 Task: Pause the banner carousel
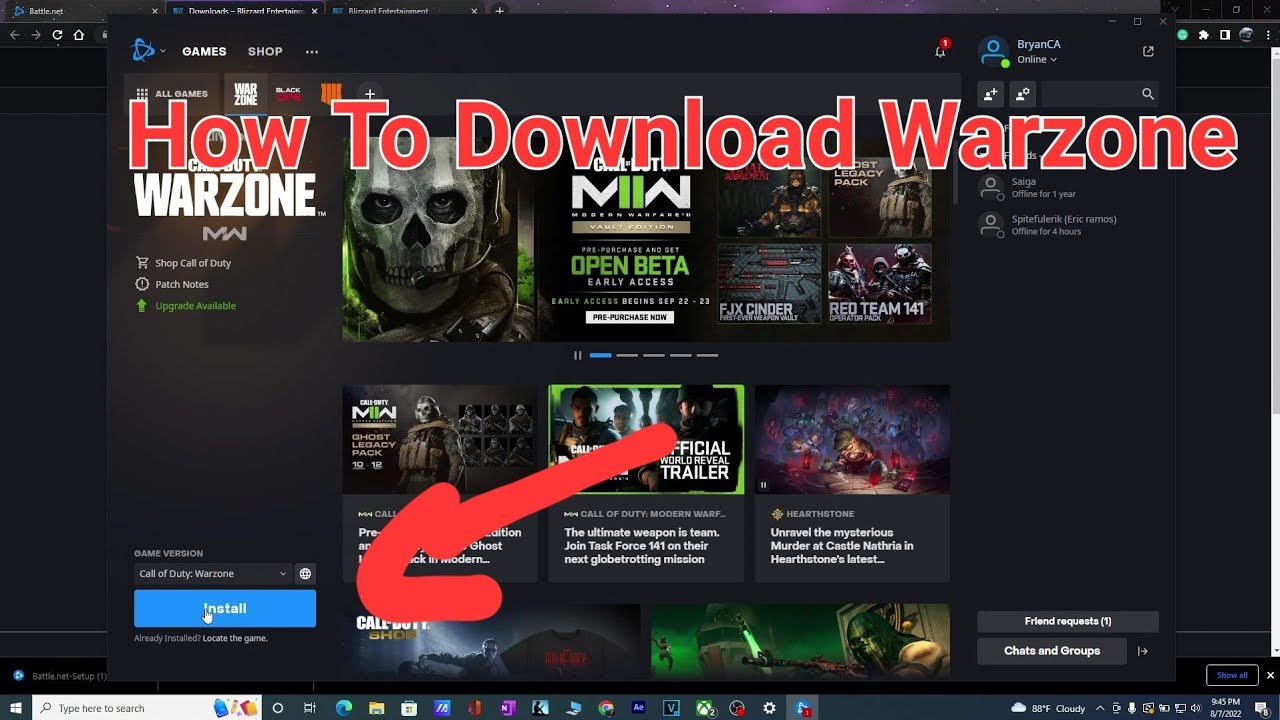pos(577,355)
